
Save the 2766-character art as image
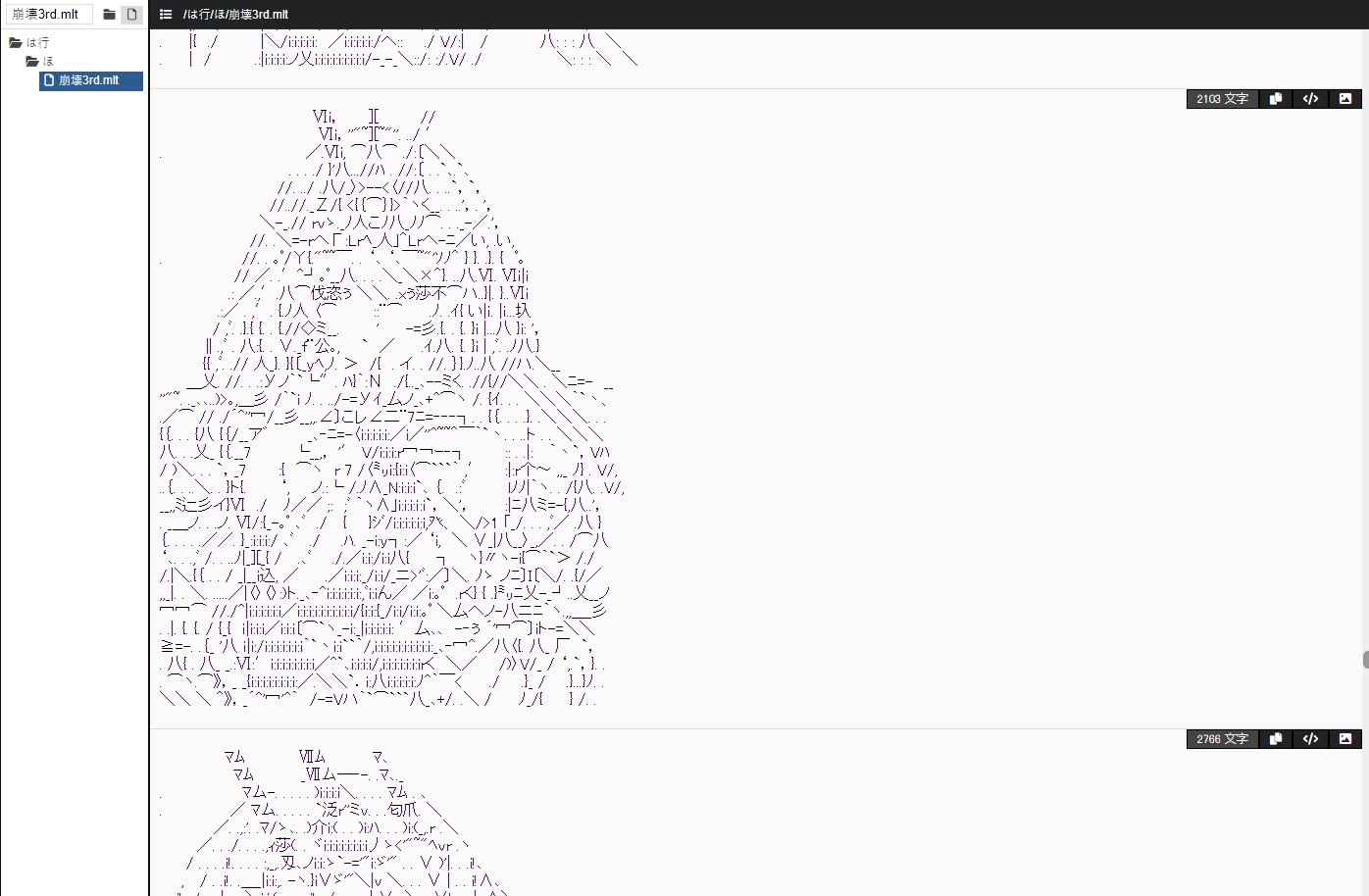click(1345, 739)
